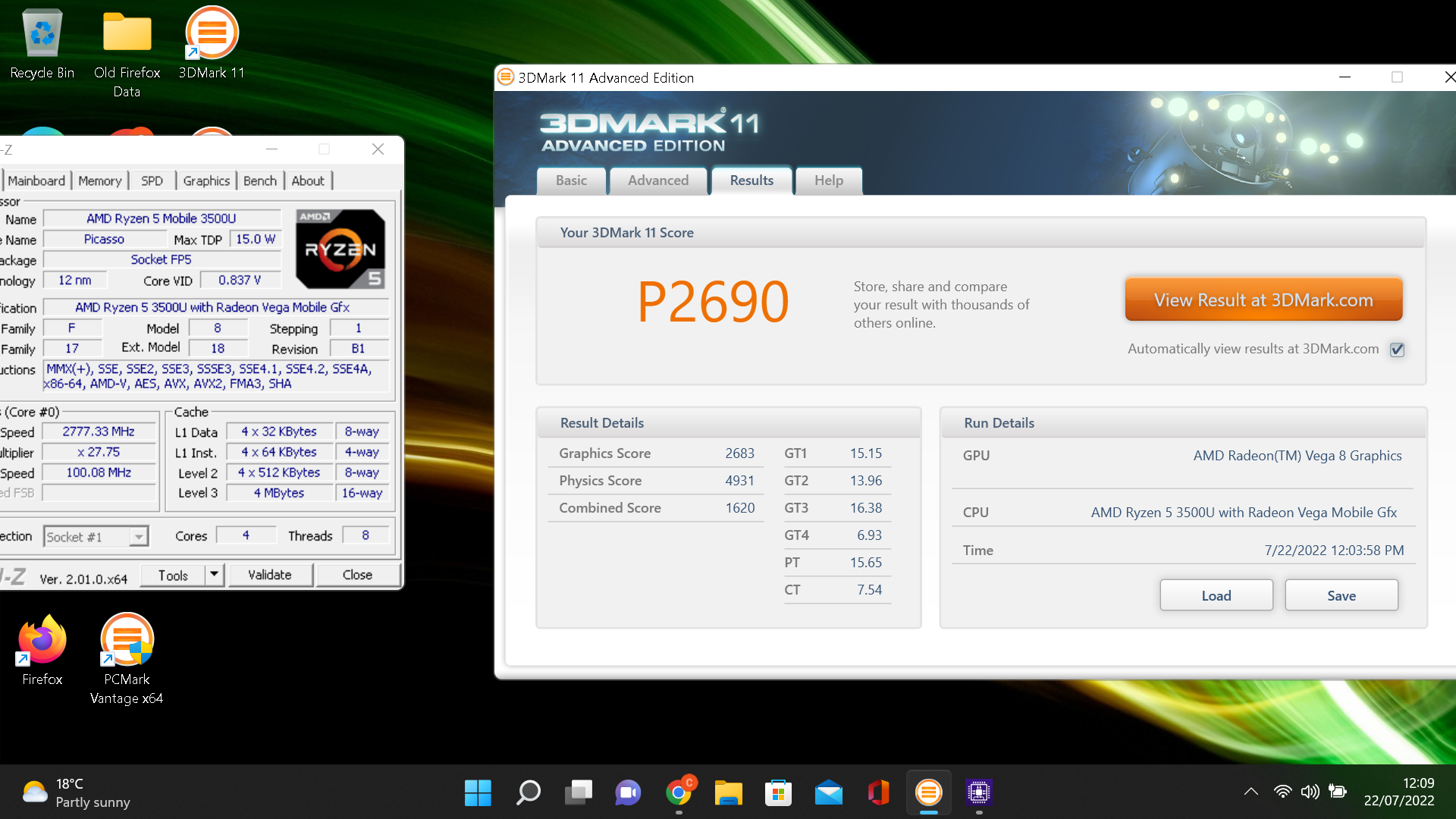Click the Max TDP 15.0 W field
Viewport: 1456px width, 819px height.
tap(256, 239)
